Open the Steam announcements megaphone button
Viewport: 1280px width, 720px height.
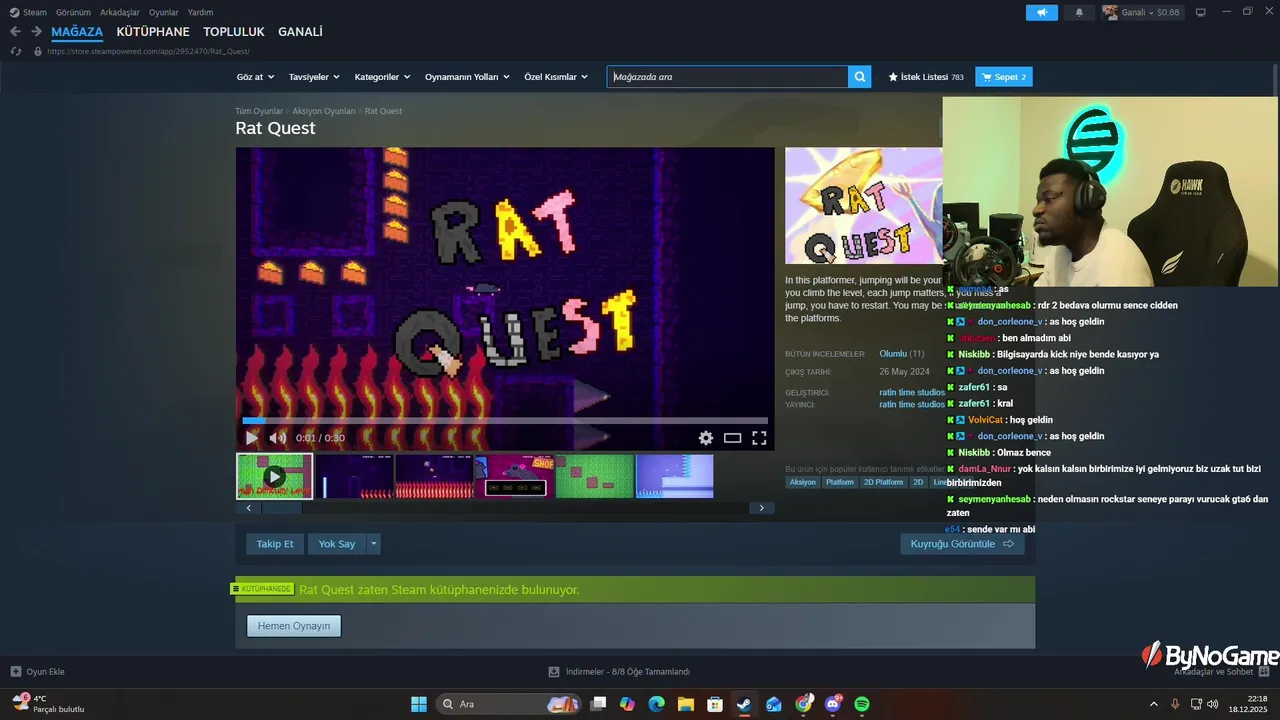(x=1041, y=12)
